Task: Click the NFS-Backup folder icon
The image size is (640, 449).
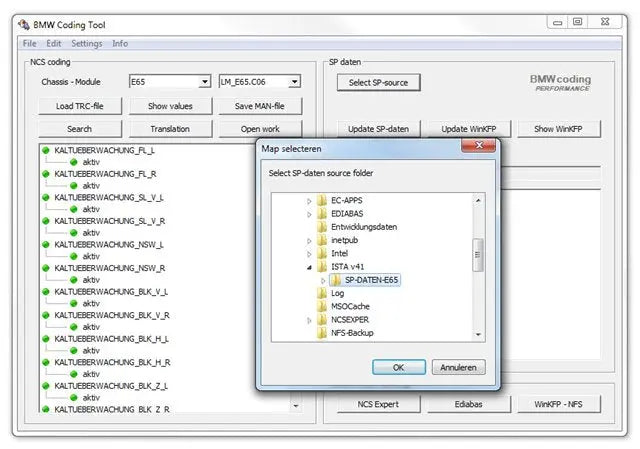Action: click(x=322, y=333)
